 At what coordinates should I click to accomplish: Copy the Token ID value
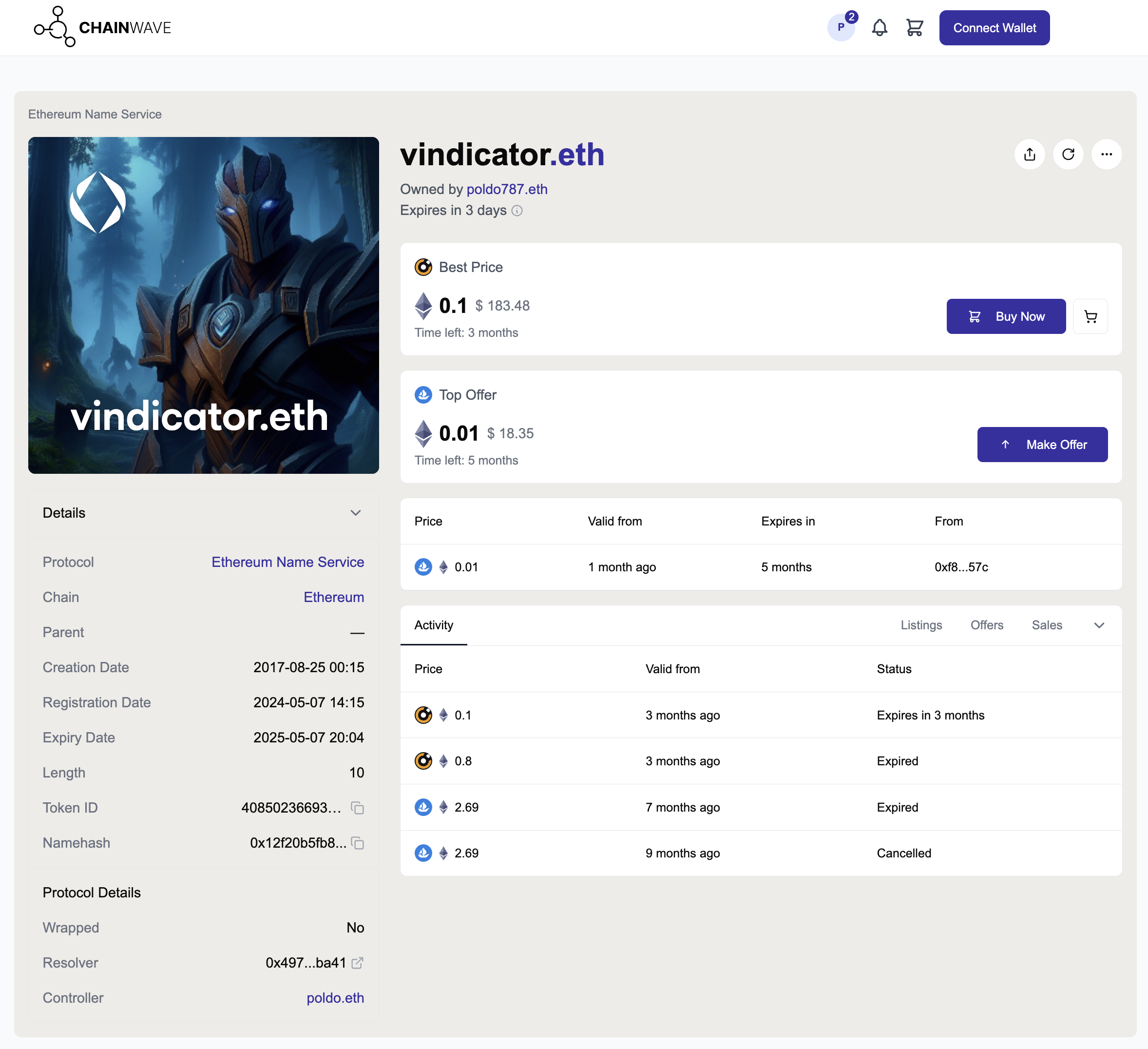click(x=357, y=808)
